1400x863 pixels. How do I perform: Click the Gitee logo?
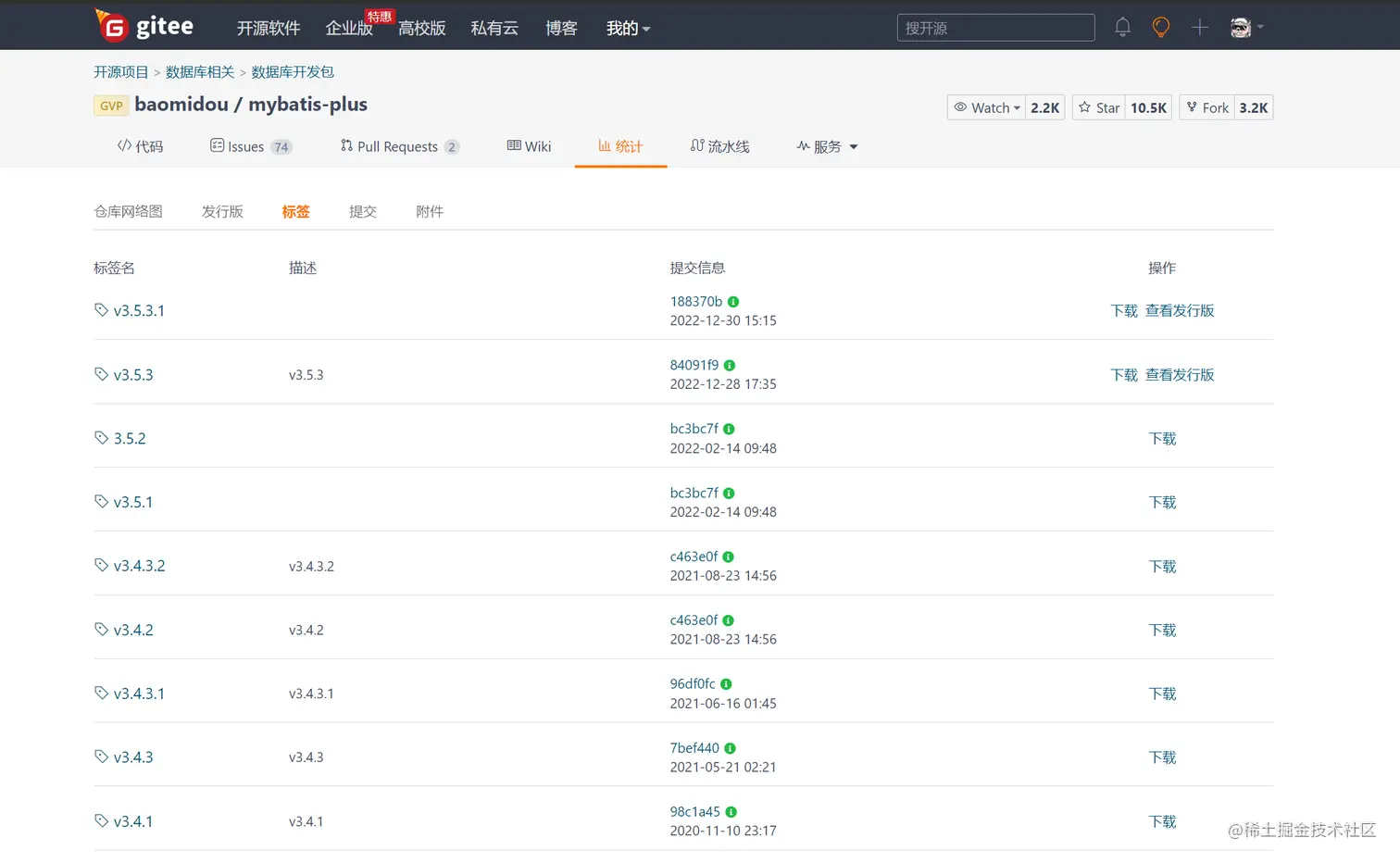[x=144, y=26]
